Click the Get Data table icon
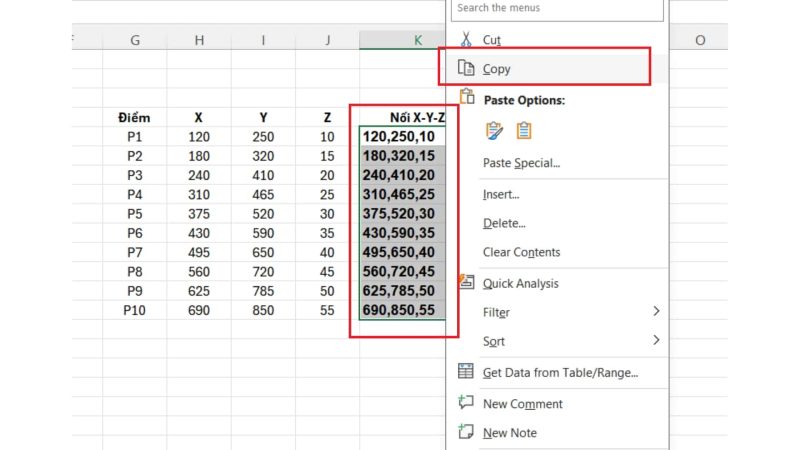 pos(465,371)
